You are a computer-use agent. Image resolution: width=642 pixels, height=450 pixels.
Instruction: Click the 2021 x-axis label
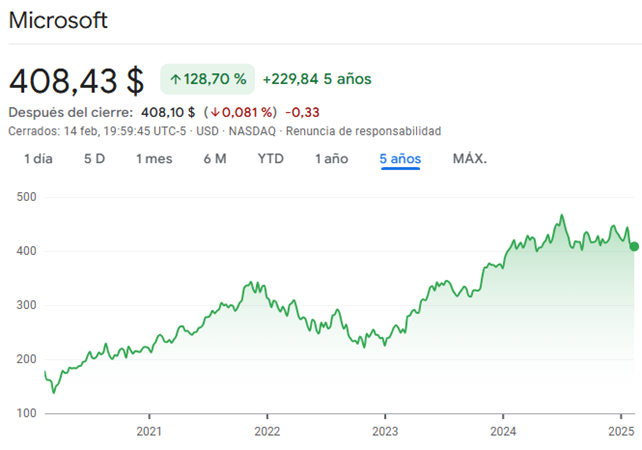(149, 432)
